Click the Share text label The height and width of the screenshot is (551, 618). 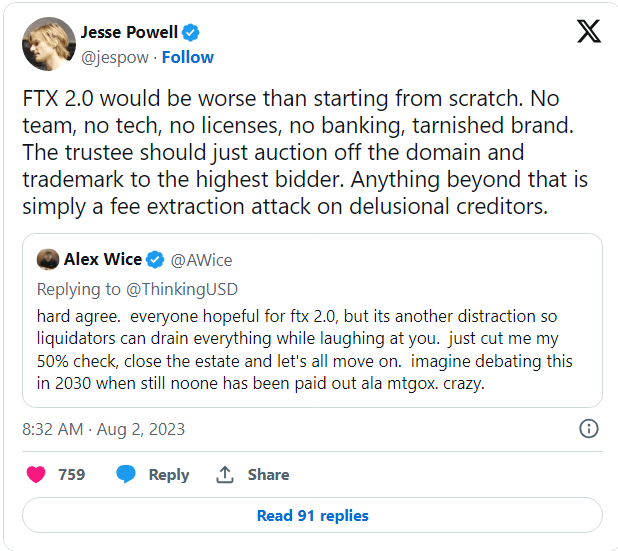[268, 475]
